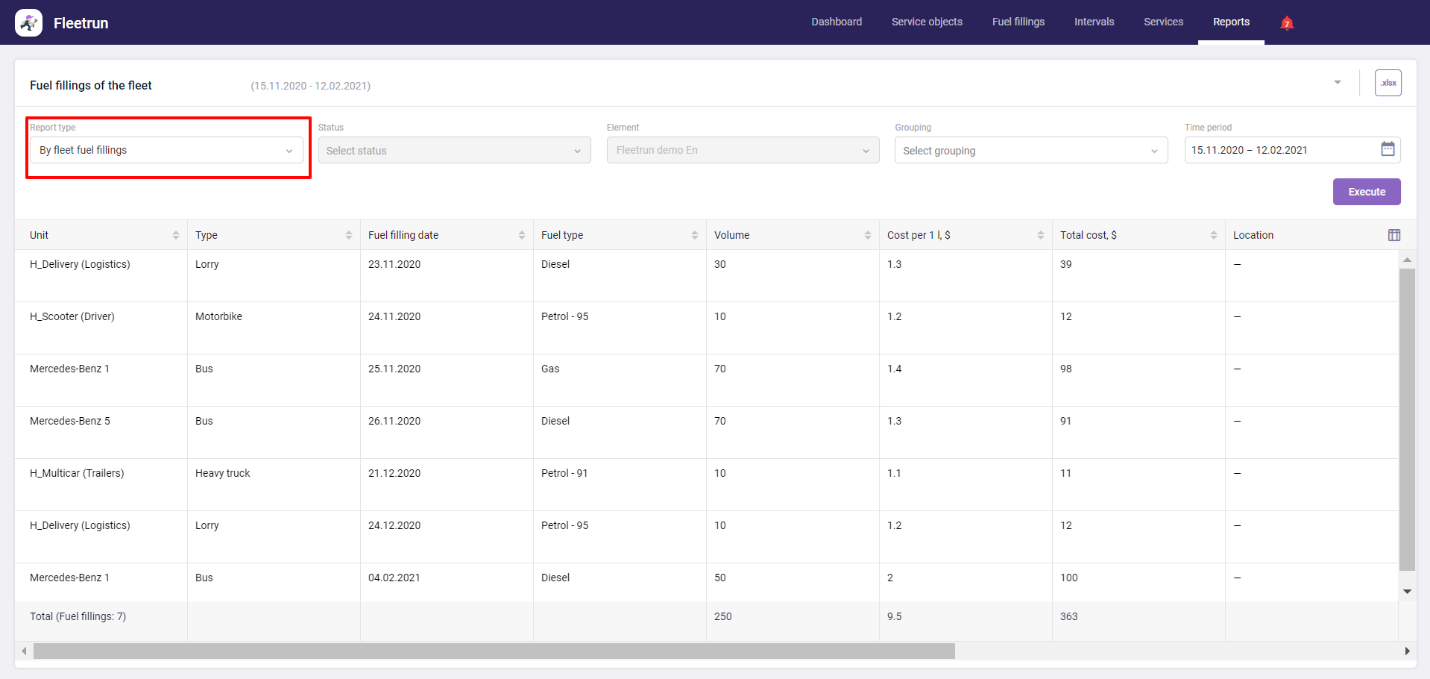Open the calendar icon in Time period
This screenshot has width=1430, height=679.
pyautogui.click(x=1387, y=149)
